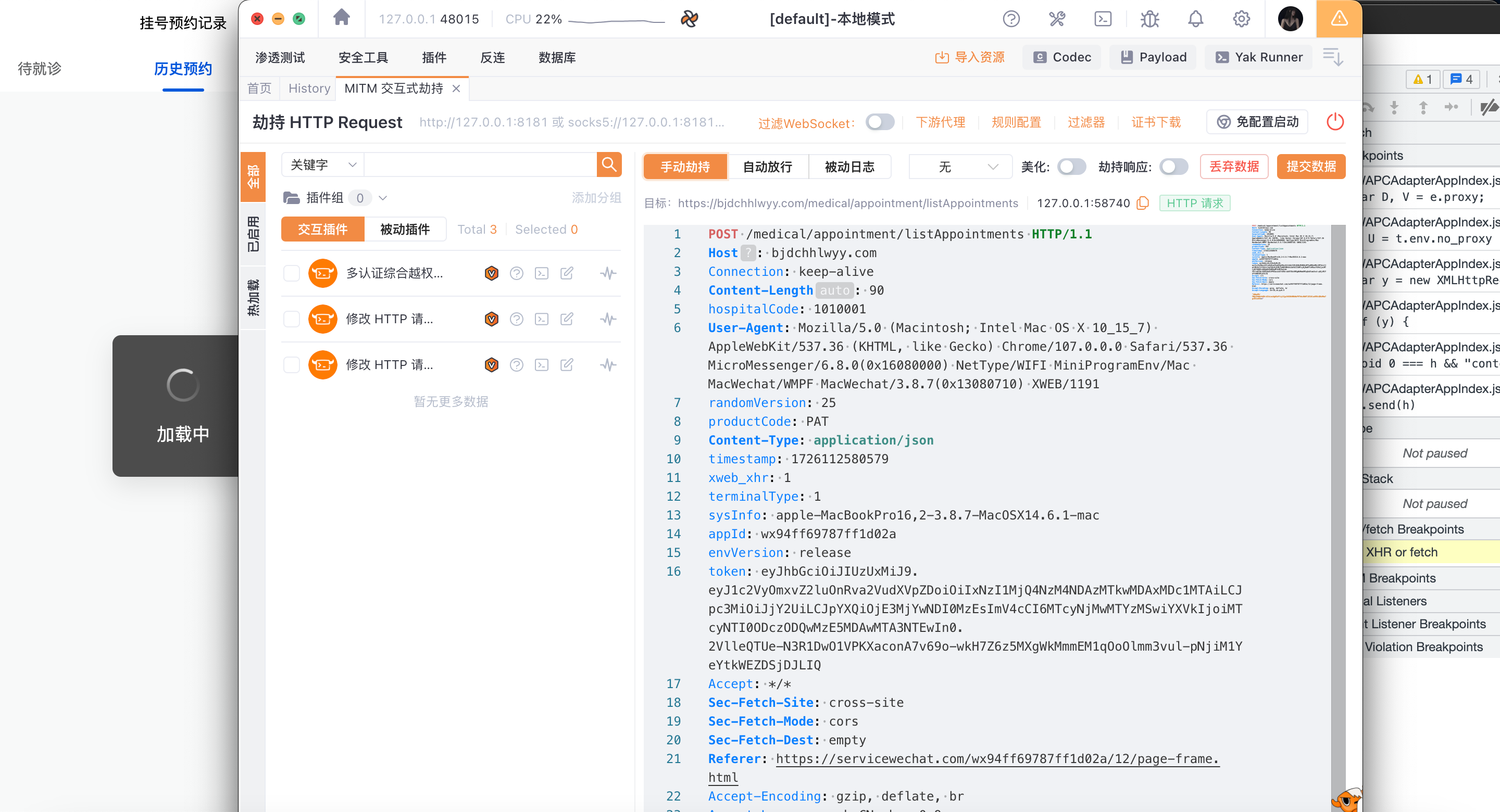This screenshot has height=812, width=1500.
Task: Open the 插件 menu
Action: (x=434, y=58)
